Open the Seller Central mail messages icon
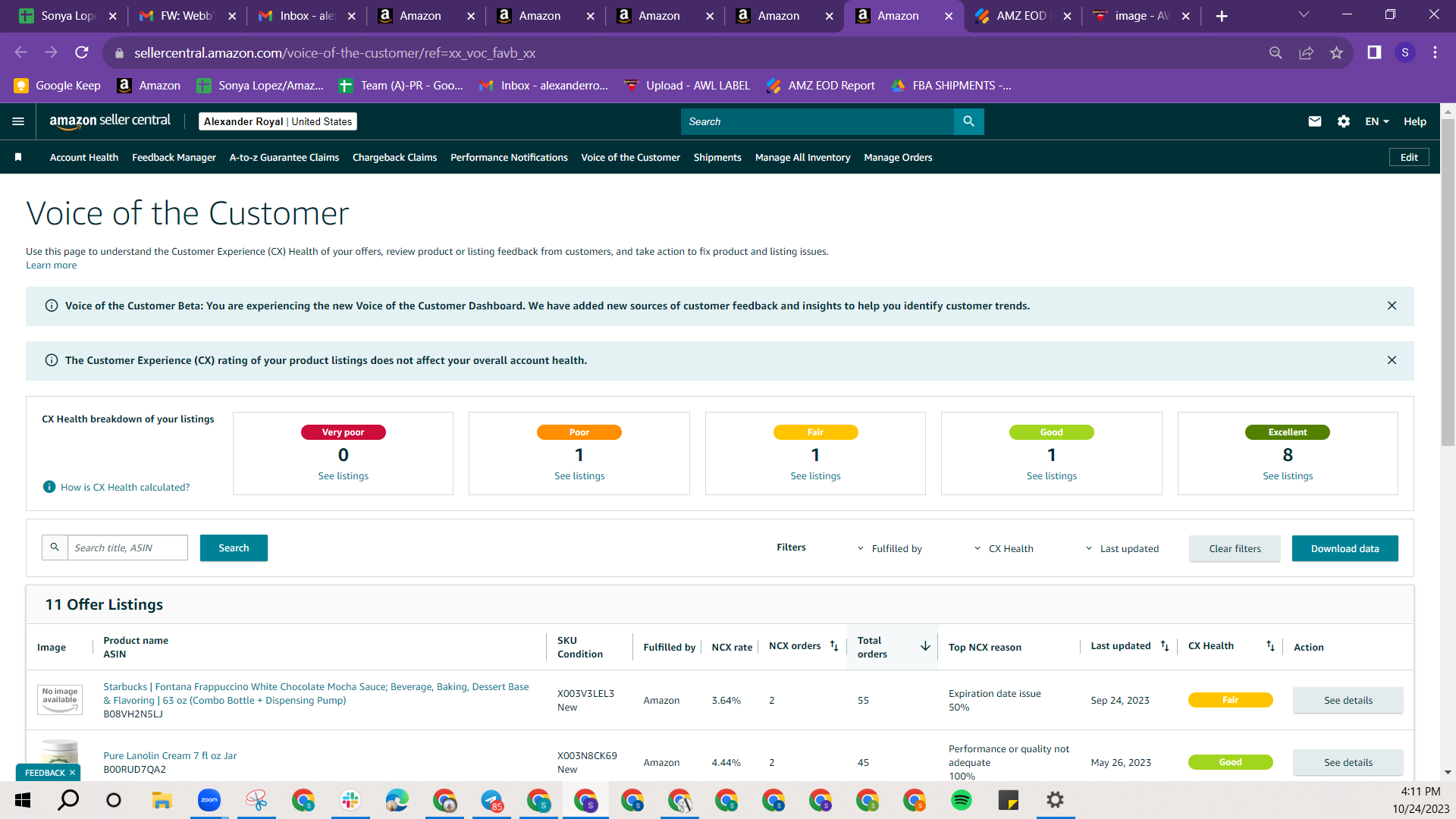Image resolution: width=1456 pixels, height=819 pixels. (1315, 121)
